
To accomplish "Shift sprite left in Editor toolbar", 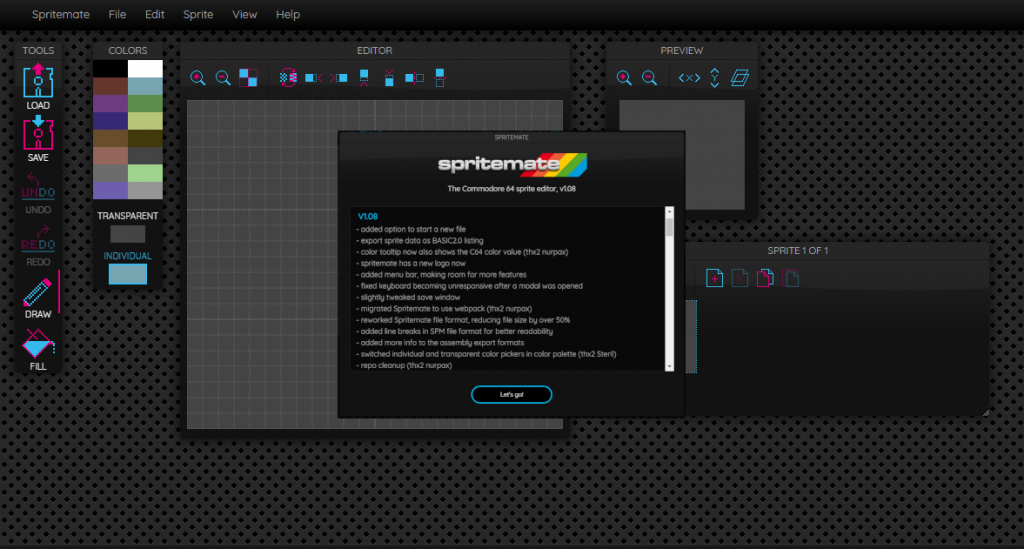I will click(313, 78).
